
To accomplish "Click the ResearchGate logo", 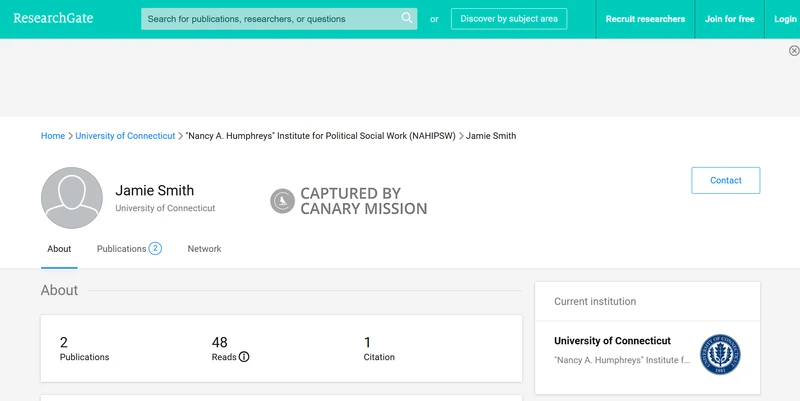I will 53,18.
